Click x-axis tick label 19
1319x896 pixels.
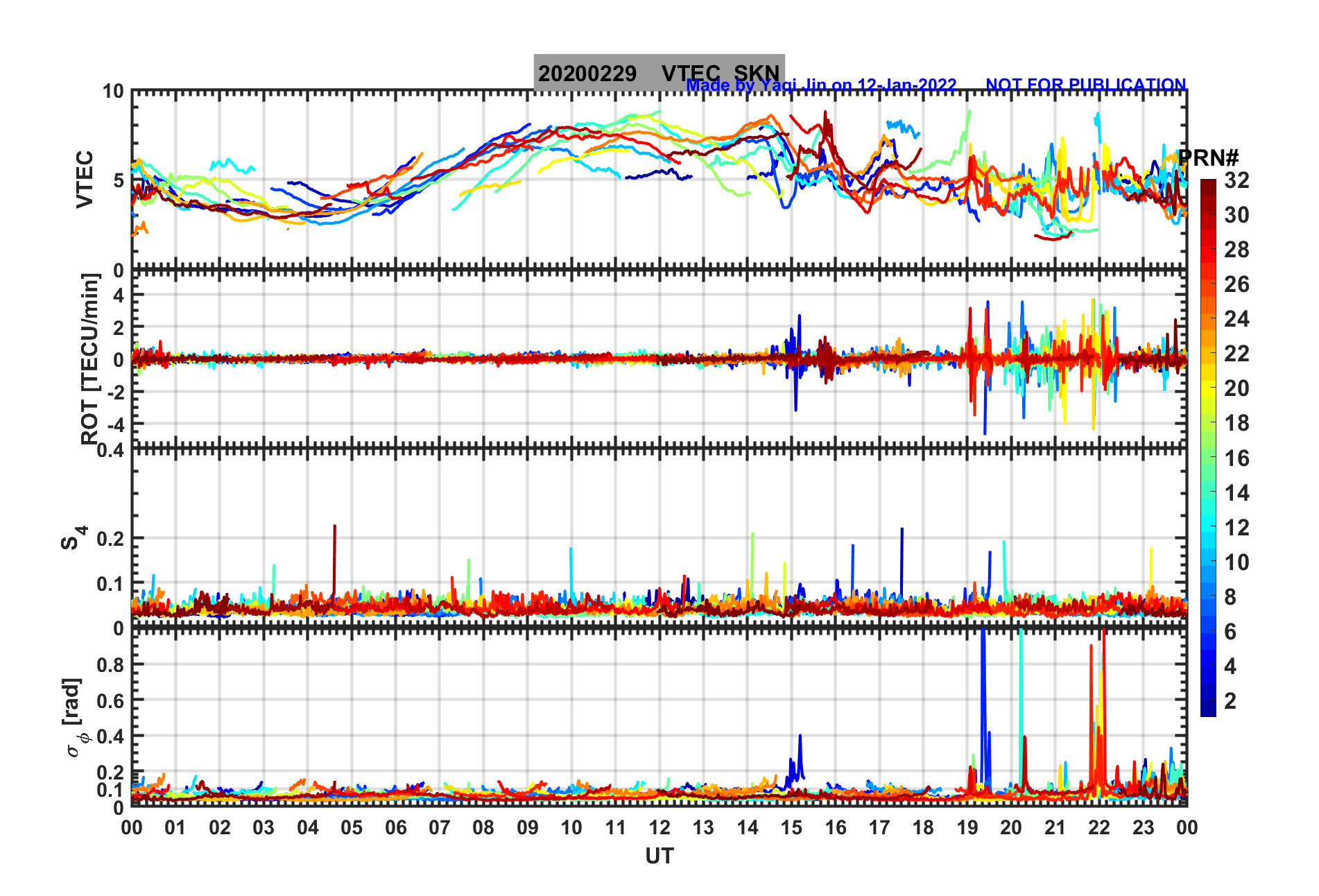pos(967,827)
